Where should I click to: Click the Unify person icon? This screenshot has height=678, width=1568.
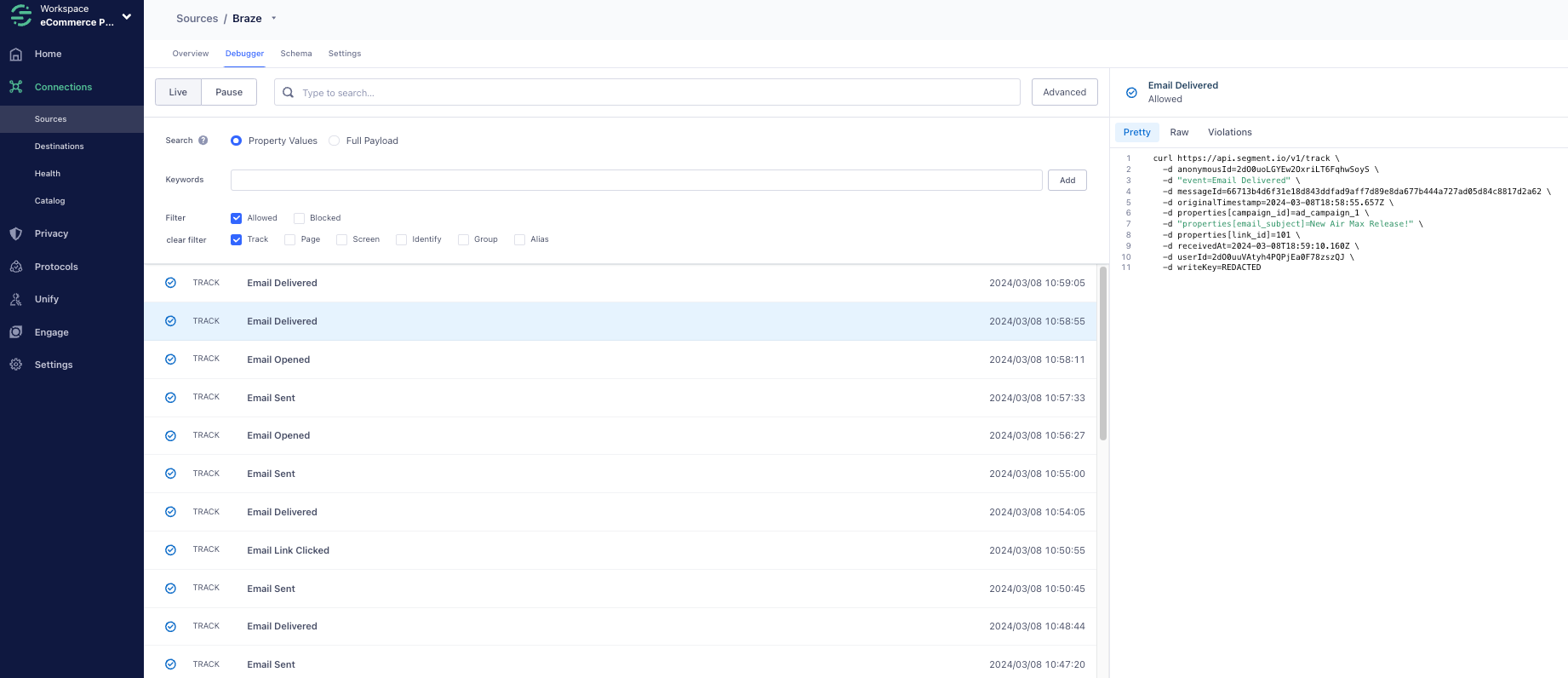(x=15, y=299)
